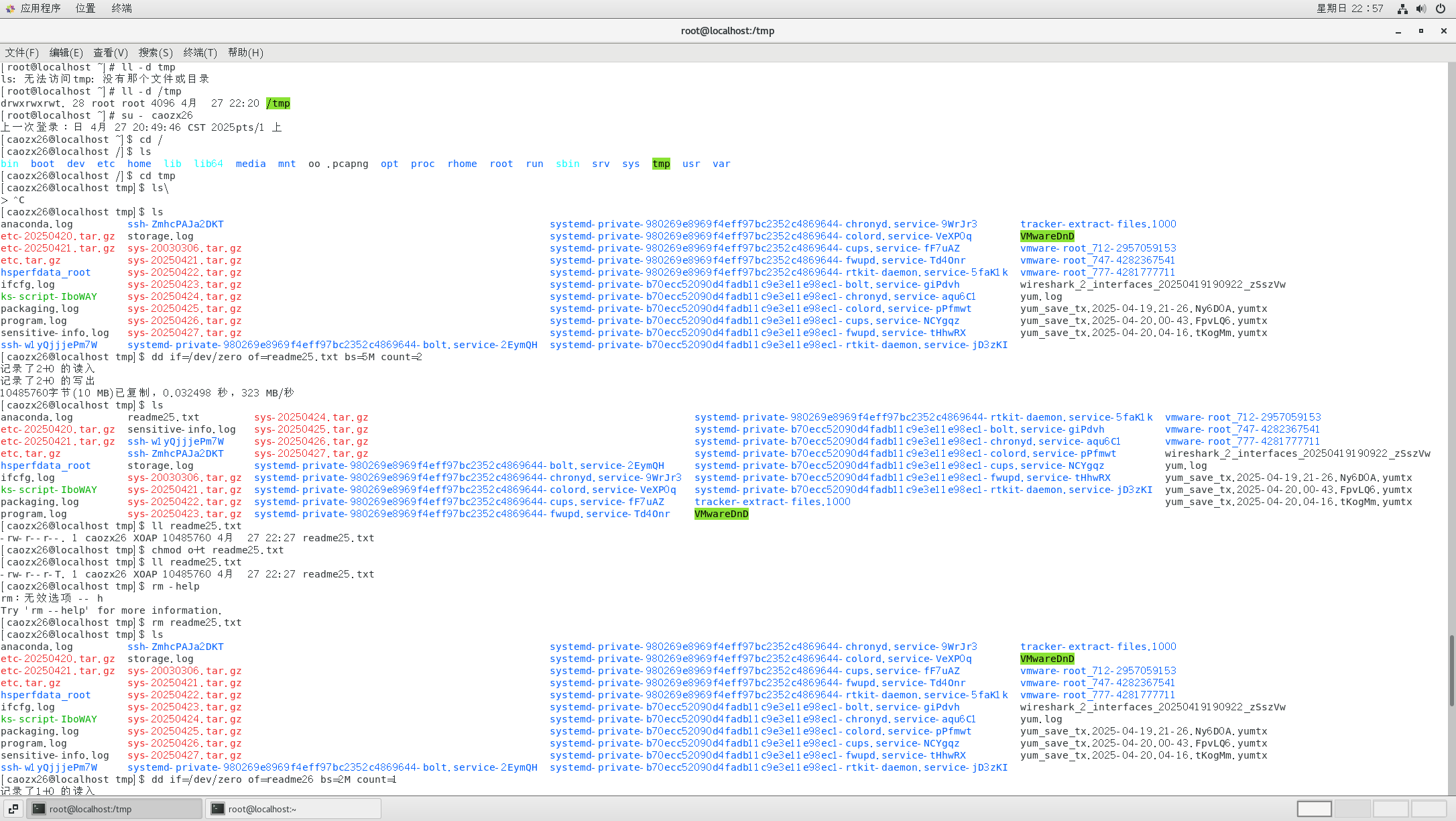Select the second workspace in the switcher
Image resolution: width=1456 pixels, height=821 pixels.
1352,809
